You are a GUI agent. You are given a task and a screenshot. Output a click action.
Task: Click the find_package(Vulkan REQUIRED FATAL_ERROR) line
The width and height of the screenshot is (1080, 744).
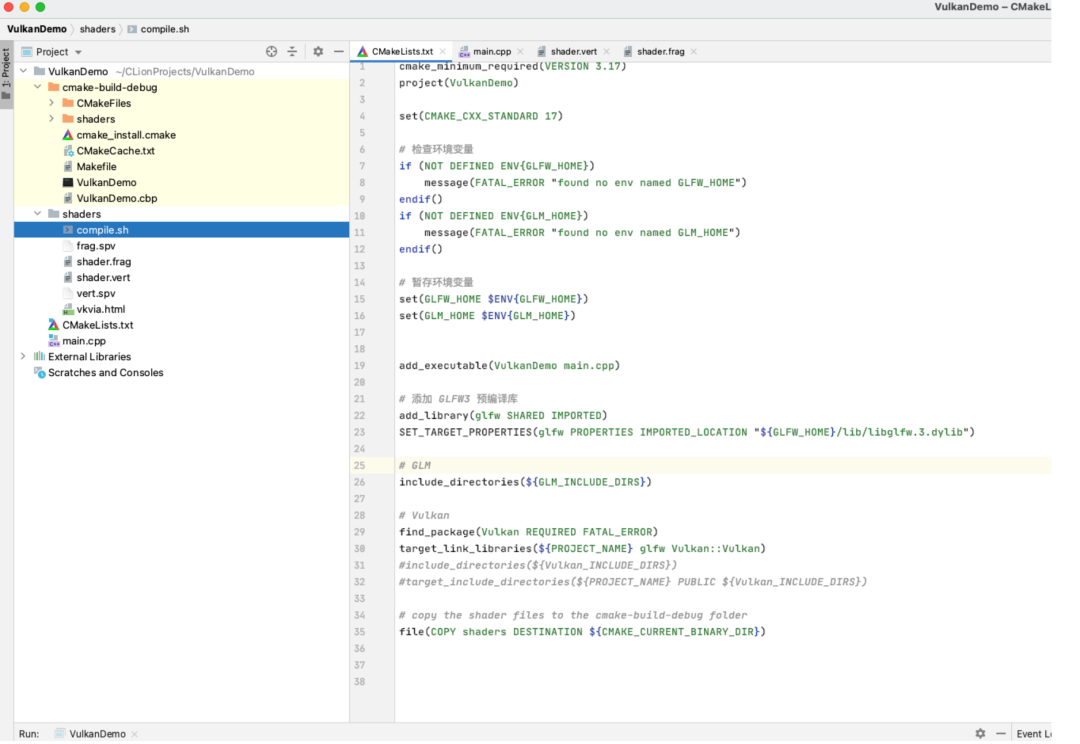tap(528, 532)
